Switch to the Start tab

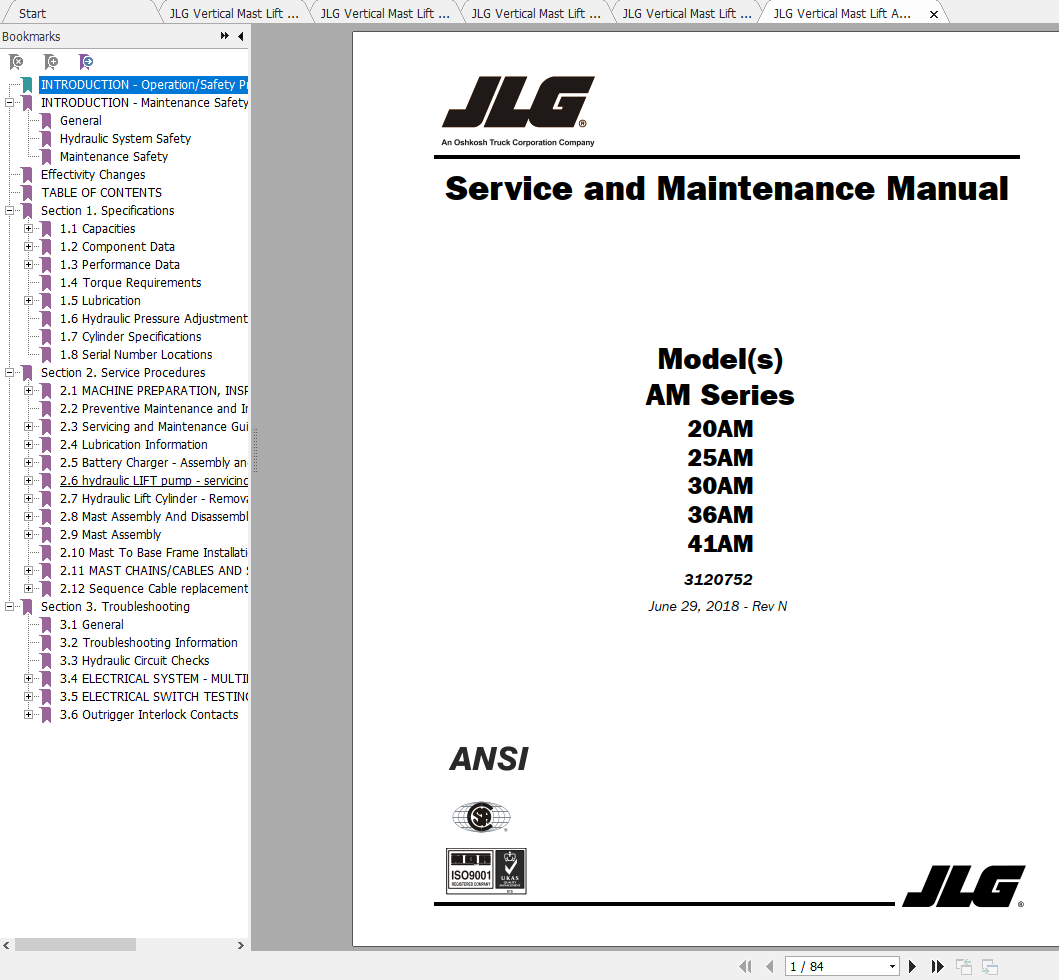click(32, 14)
